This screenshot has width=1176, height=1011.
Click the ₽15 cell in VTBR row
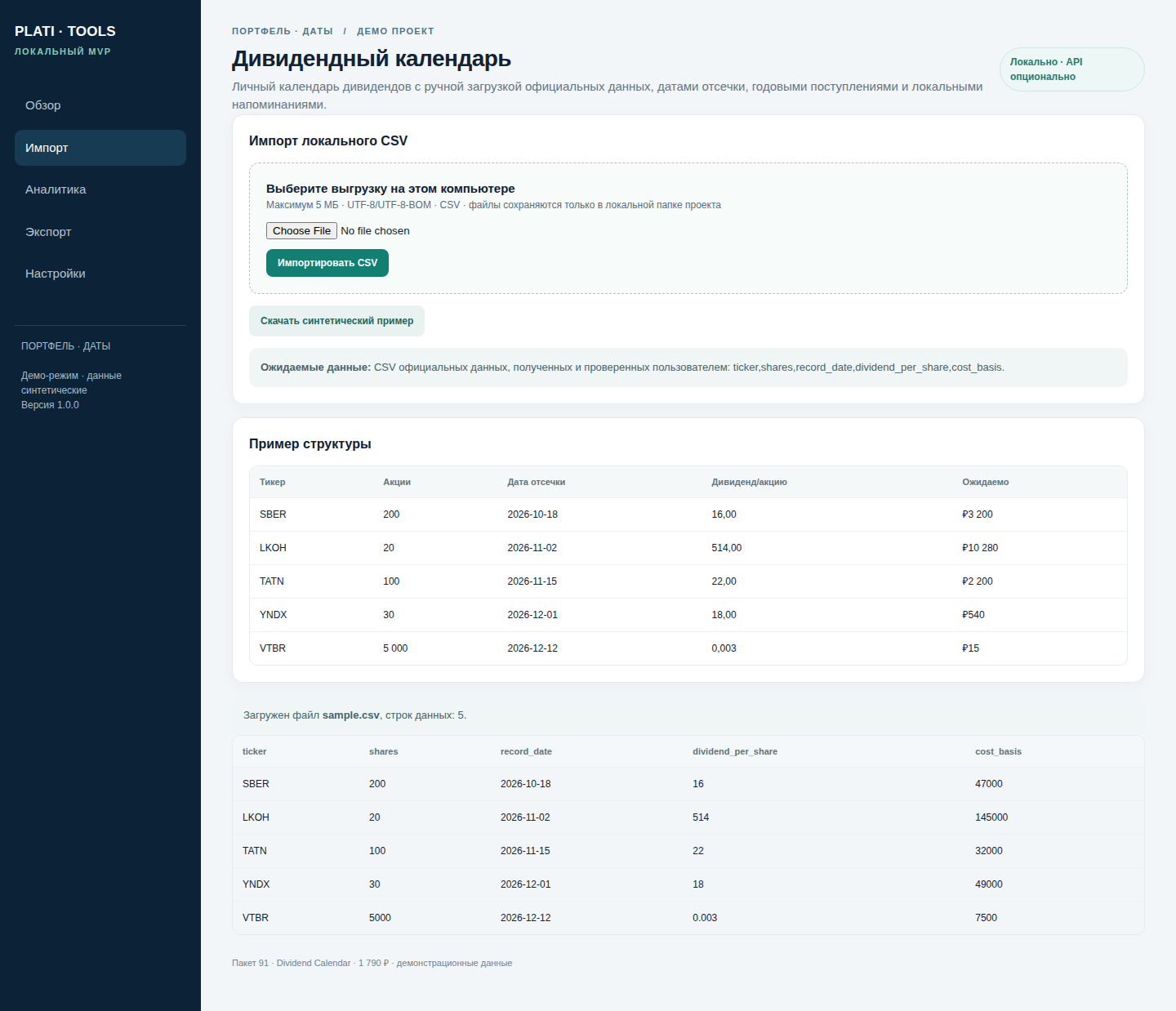pyautogui.click(x=971, y=648)
